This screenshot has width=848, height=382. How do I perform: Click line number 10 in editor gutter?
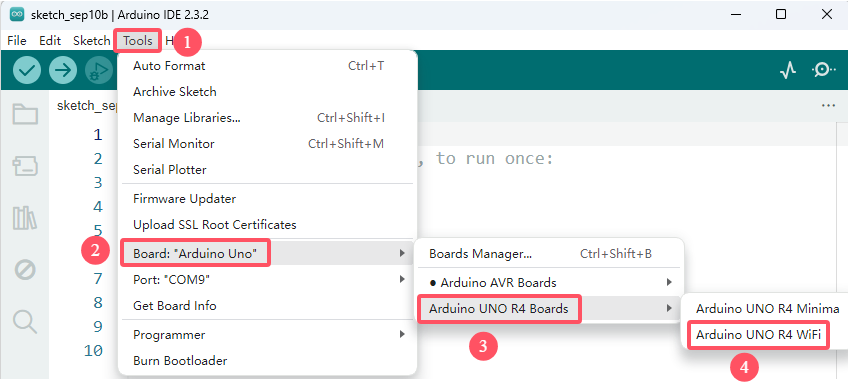coord(94,351)
